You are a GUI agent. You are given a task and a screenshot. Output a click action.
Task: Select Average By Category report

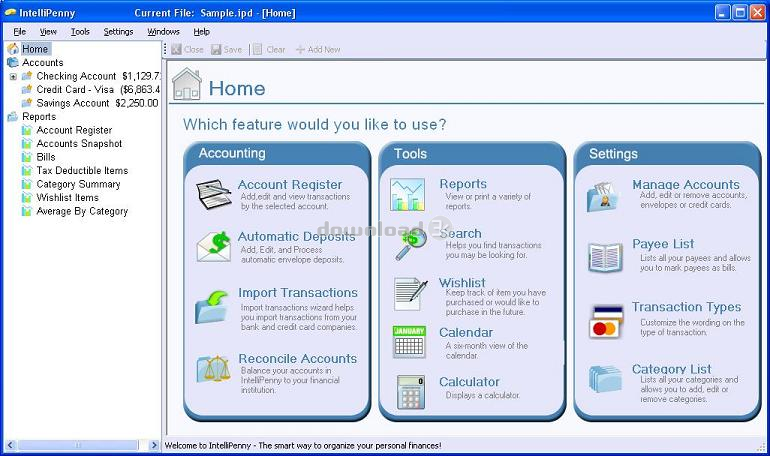tap(82, 211)
